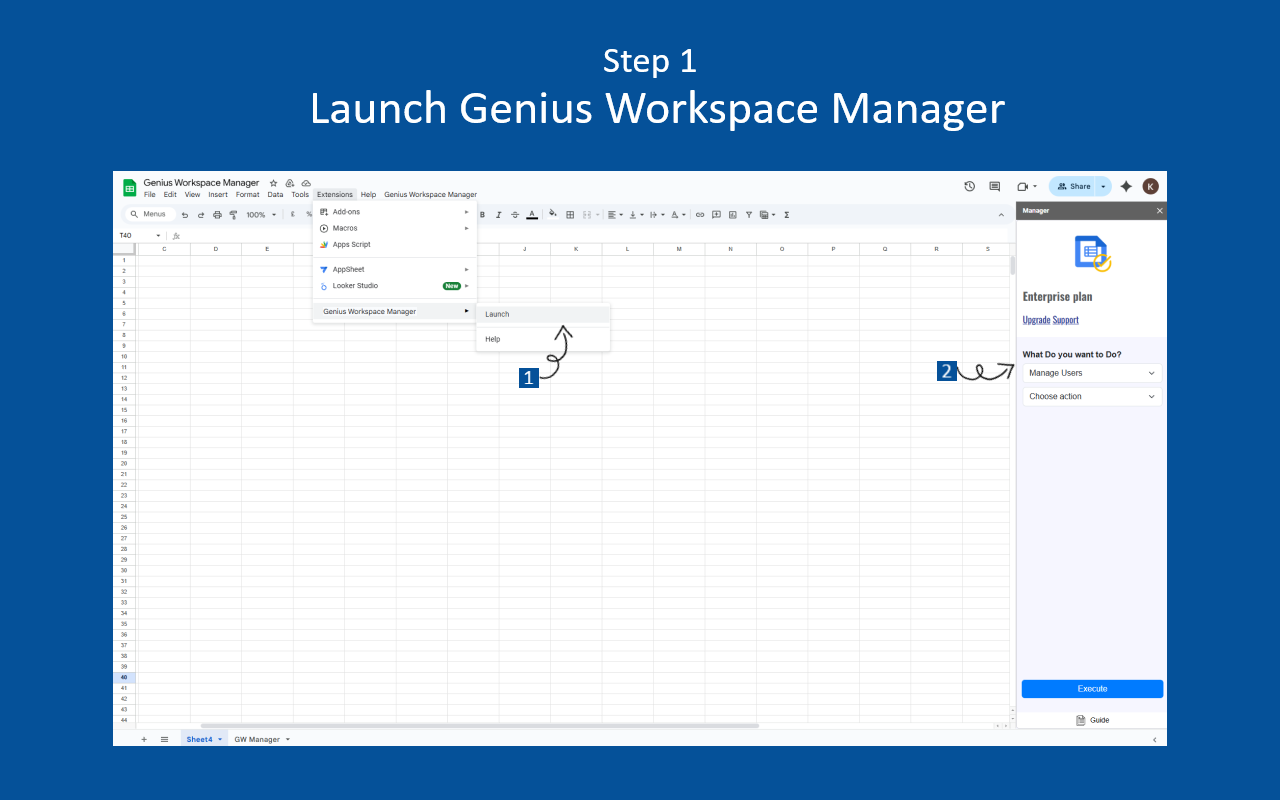Open text wrapping dropdown
Viewport: 1280px width, 800px height.
click(x=657, y=215)
